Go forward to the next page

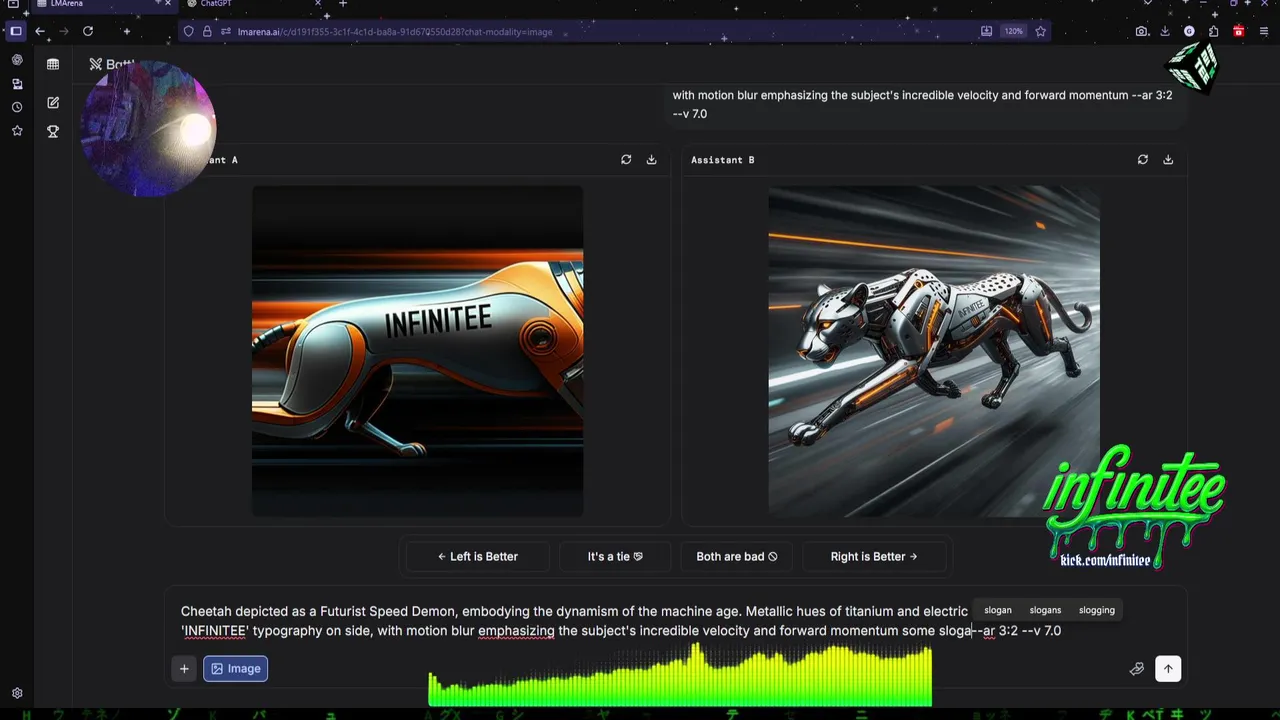coord(64,31)
